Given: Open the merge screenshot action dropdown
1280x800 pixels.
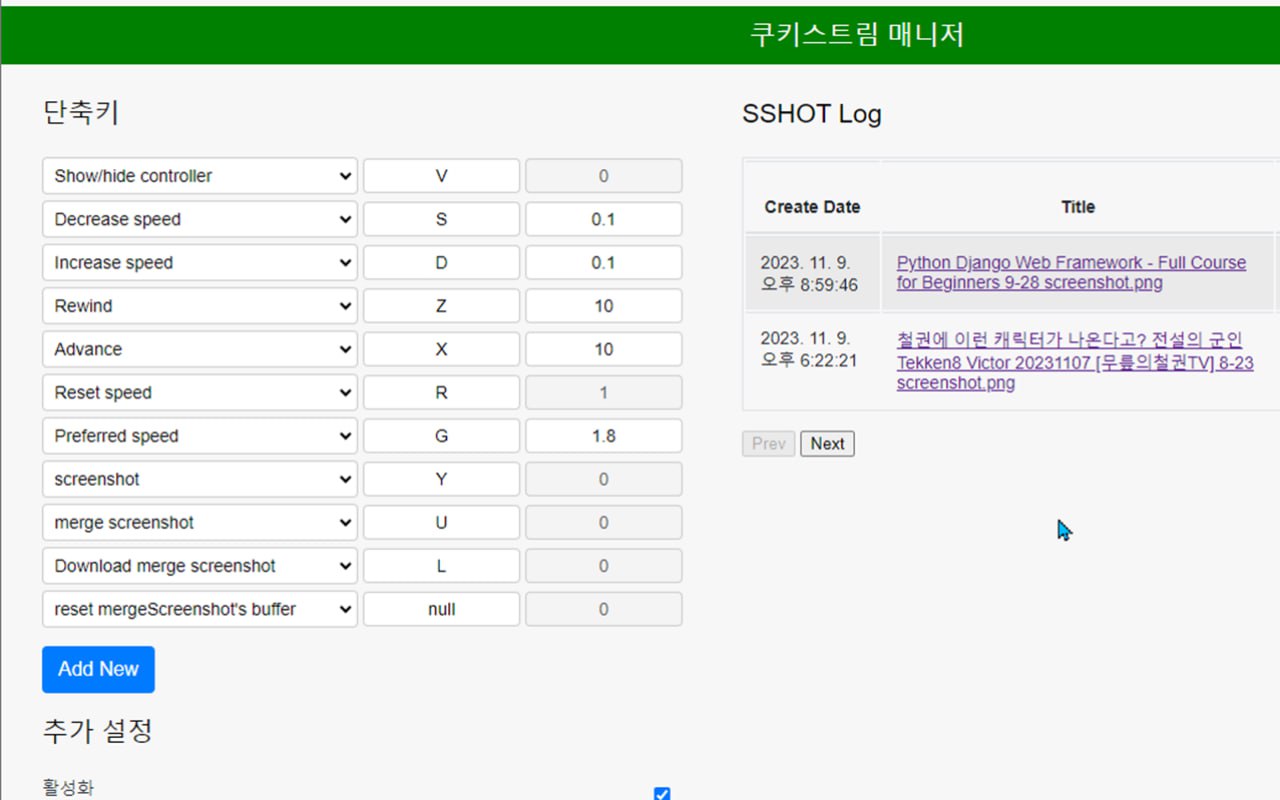Looking at the screenshot, I should click(200, 523).
